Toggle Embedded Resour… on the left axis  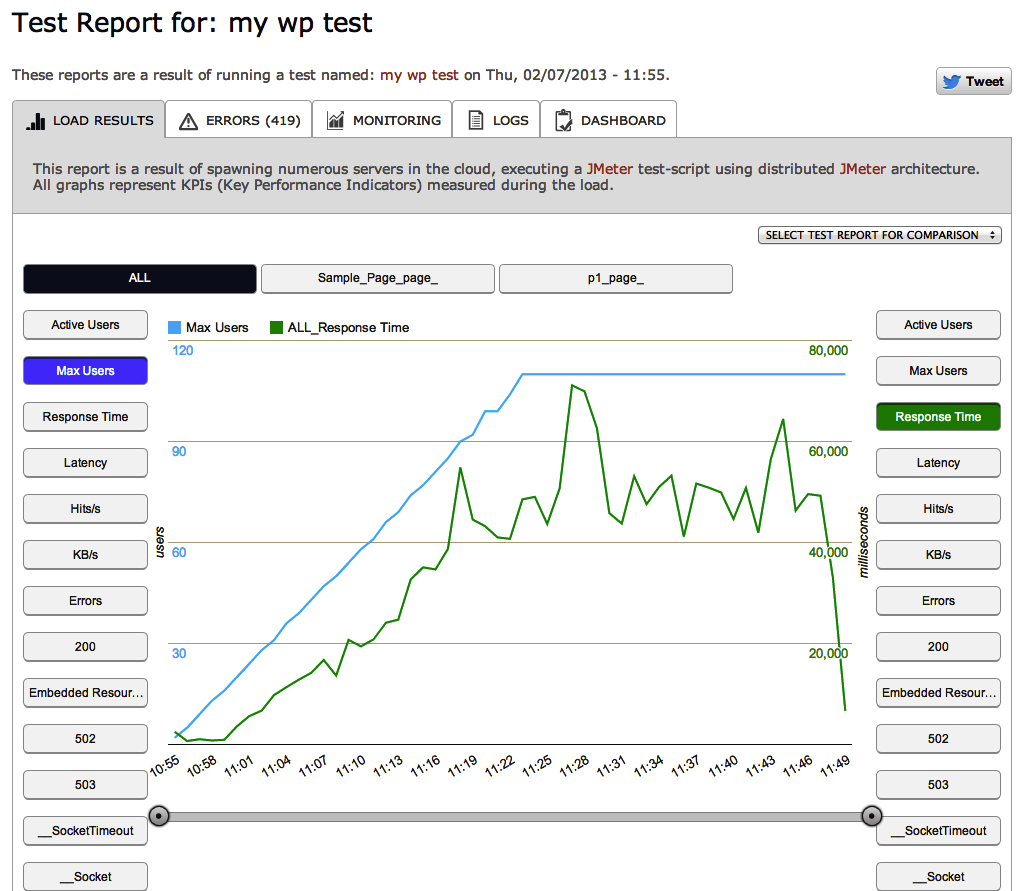coord(85,693)
